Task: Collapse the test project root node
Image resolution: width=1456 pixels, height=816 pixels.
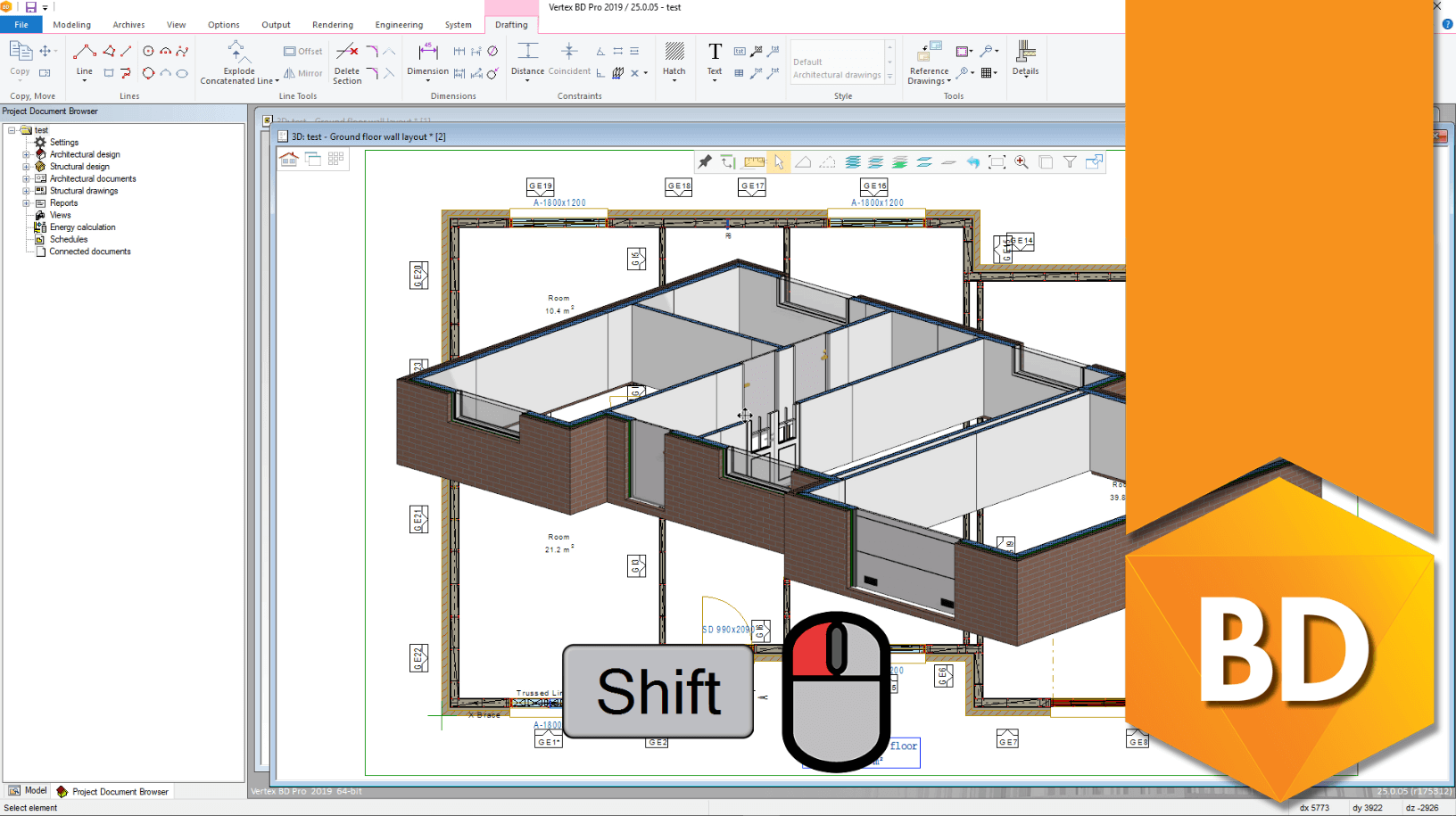Action: tap(12, 130)
